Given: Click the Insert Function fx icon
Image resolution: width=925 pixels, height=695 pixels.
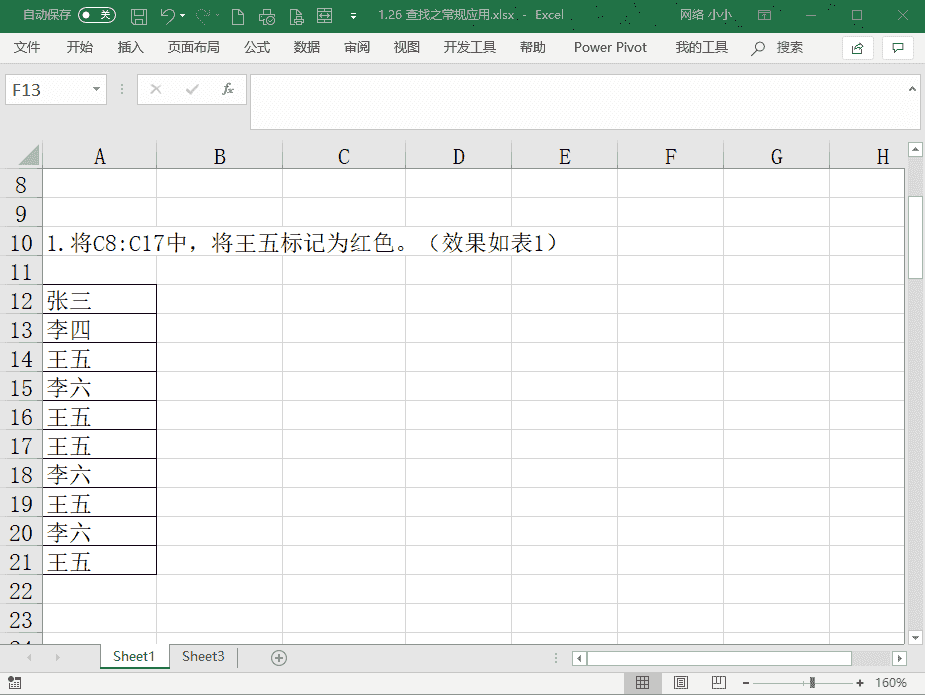Looking at the screenshot, I should coord(227,89).
